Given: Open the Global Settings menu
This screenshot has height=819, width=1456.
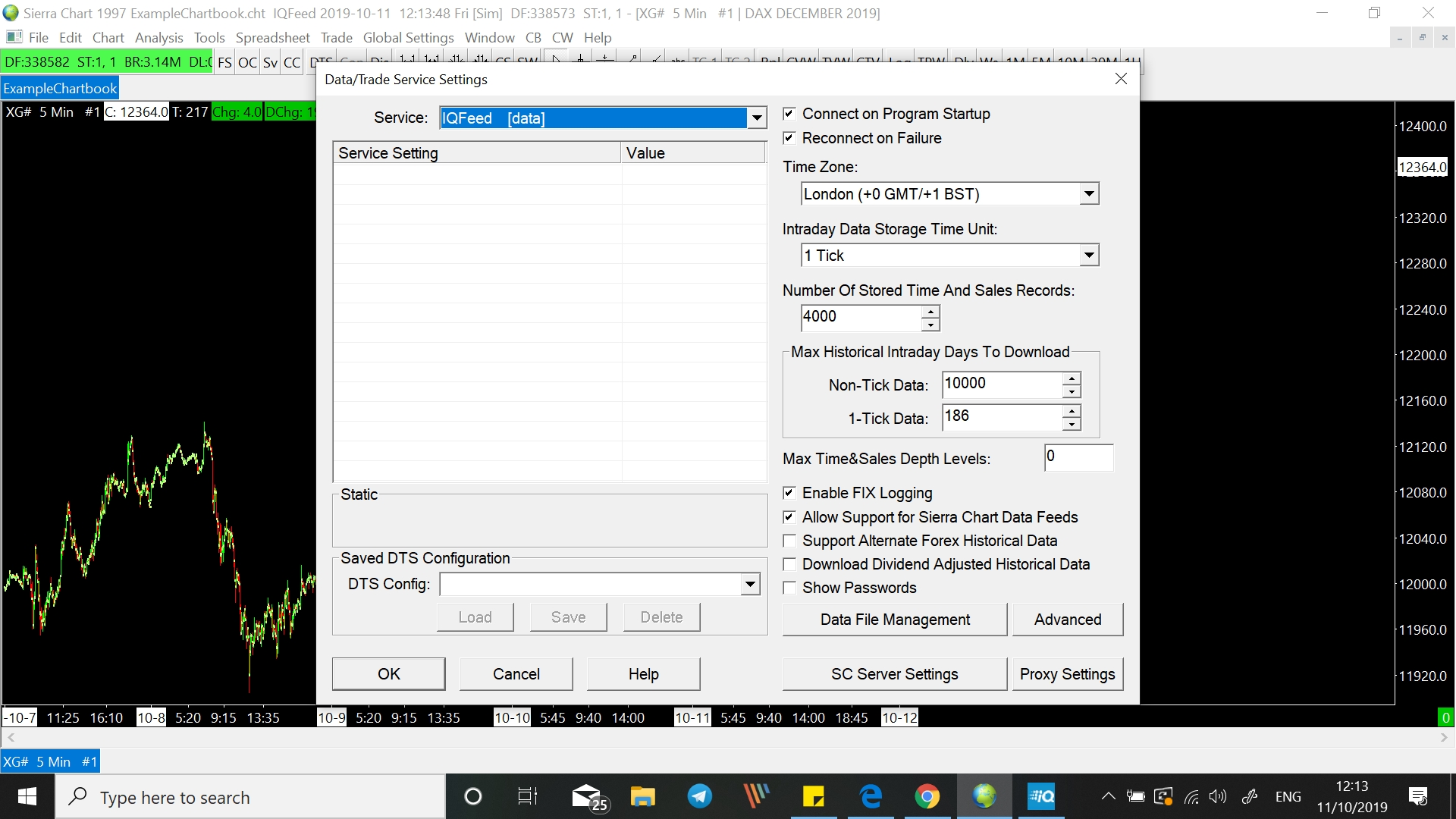Looking at the screenshot, I should click(408, 38).
